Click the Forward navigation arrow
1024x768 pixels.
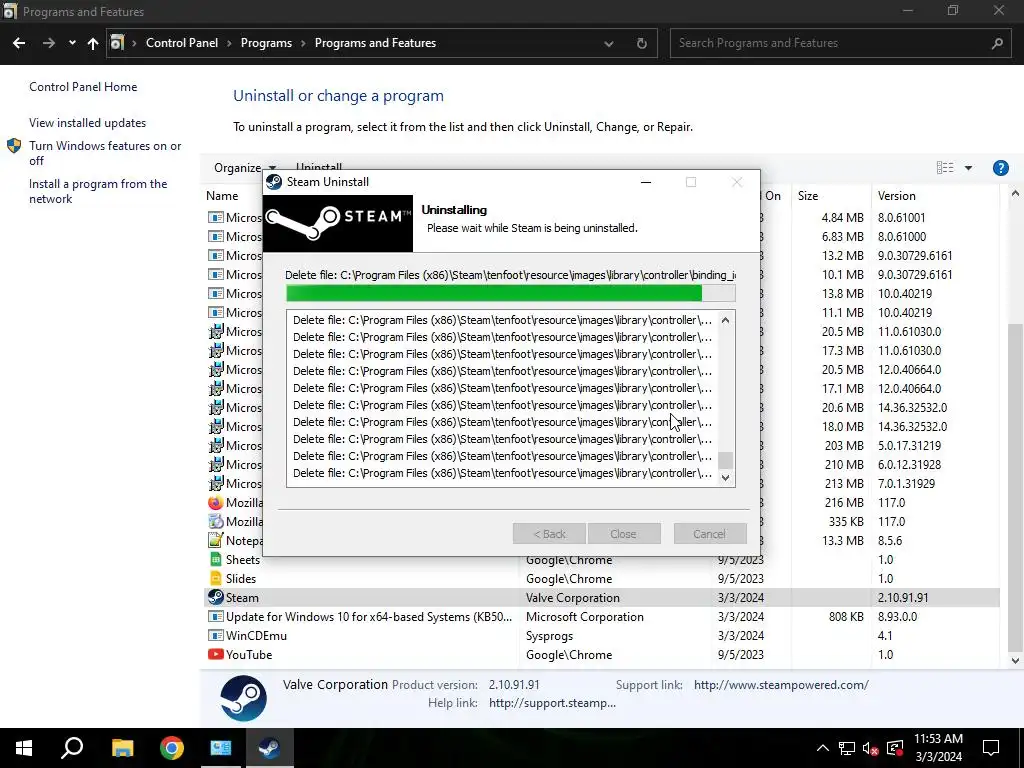pyautogui.click(x=49, y=43)
